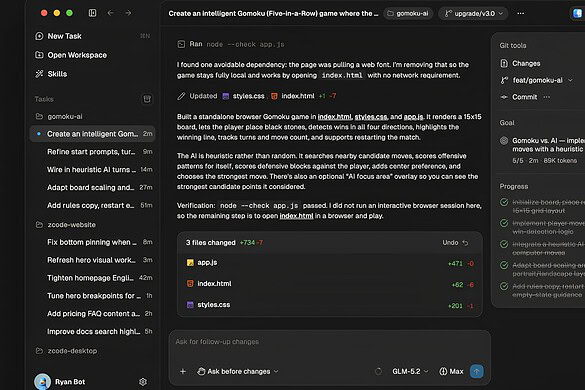Undo the 3 files changed
Image resolution: width=585 pixels, height=390 pixels.
[455, 243]
